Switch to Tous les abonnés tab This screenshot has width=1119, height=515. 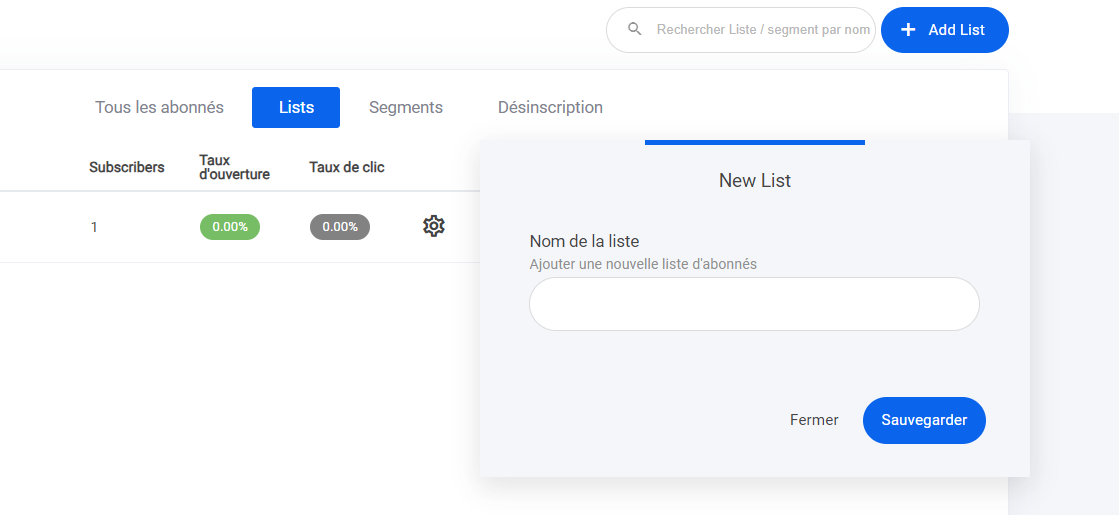(x=159, y=107)
